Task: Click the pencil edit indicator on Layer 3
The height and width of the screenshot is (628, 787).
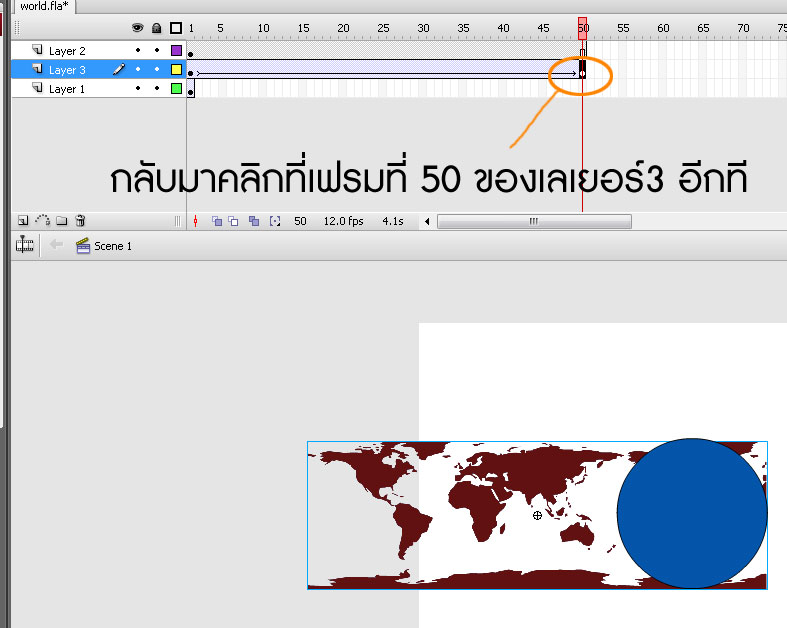Action: coord(119,69)
